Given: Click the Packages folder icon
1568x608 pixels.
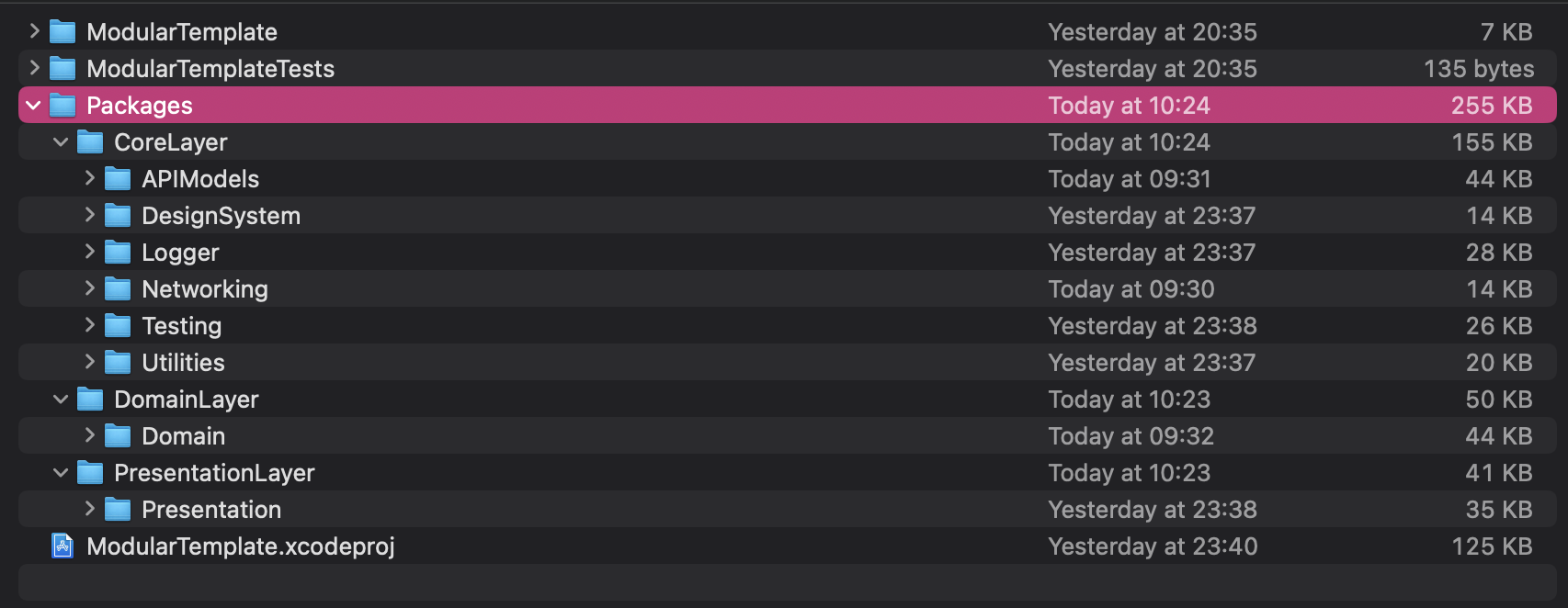Looking at the screenshot, I should click(62, 106).
